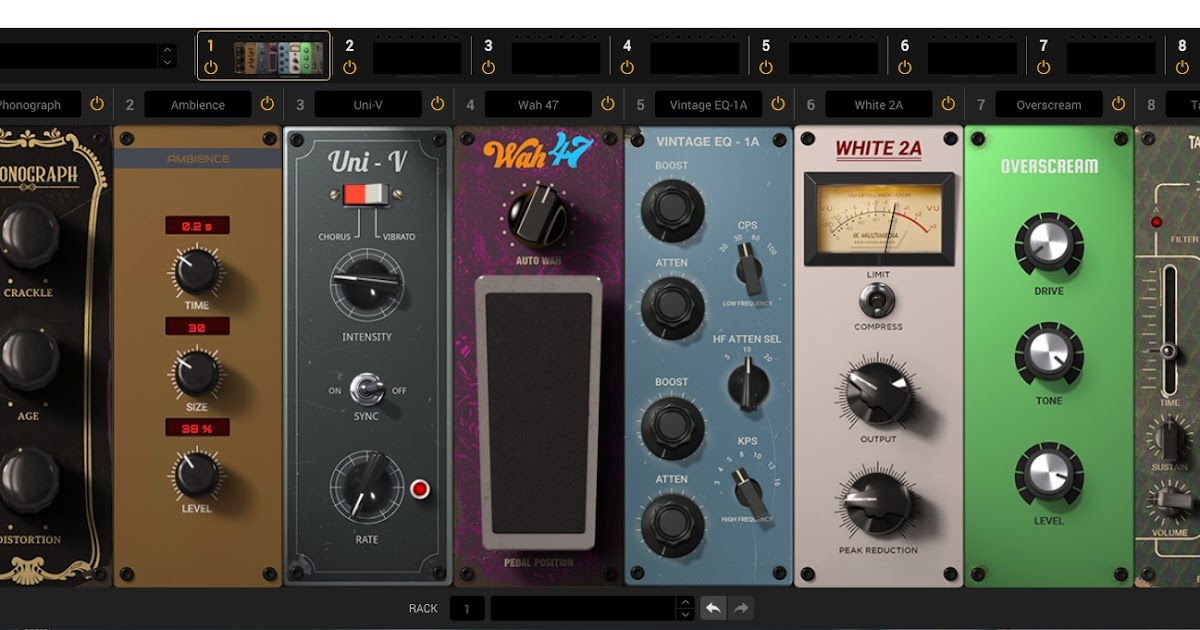Click the low-frequency Atten knob
This screenshot has width=1200, height=630.
click(x=672, y=306)
